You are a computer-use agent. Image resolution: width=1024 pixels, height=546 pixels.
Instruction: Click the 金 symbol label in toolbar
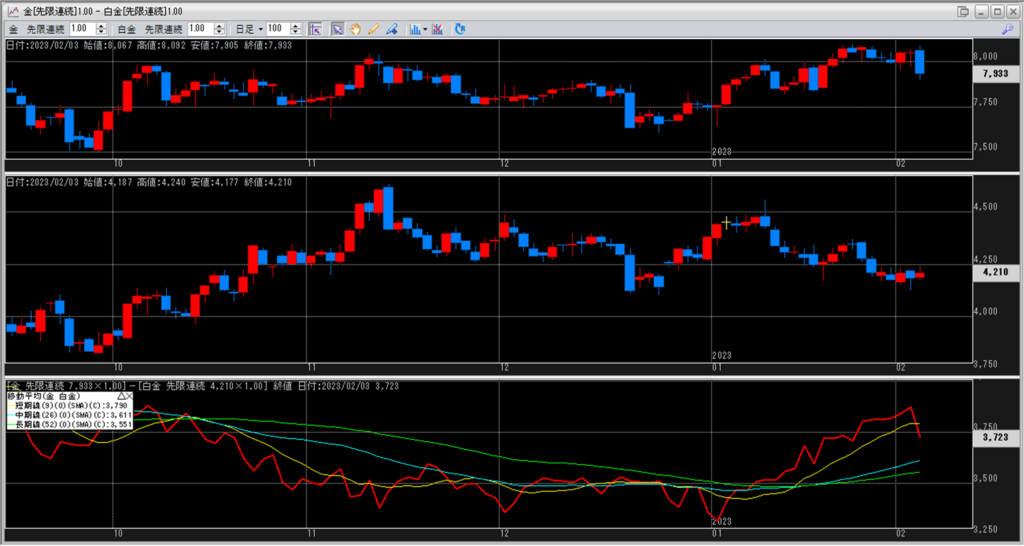coord(13,29)
